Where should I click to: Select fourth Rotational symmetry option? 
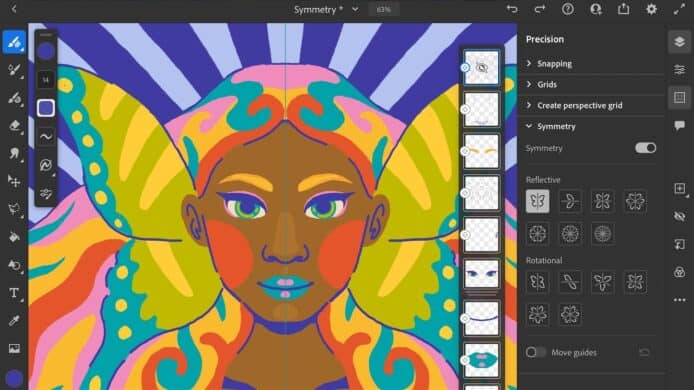pyautogui.click(x=635, y=282)
